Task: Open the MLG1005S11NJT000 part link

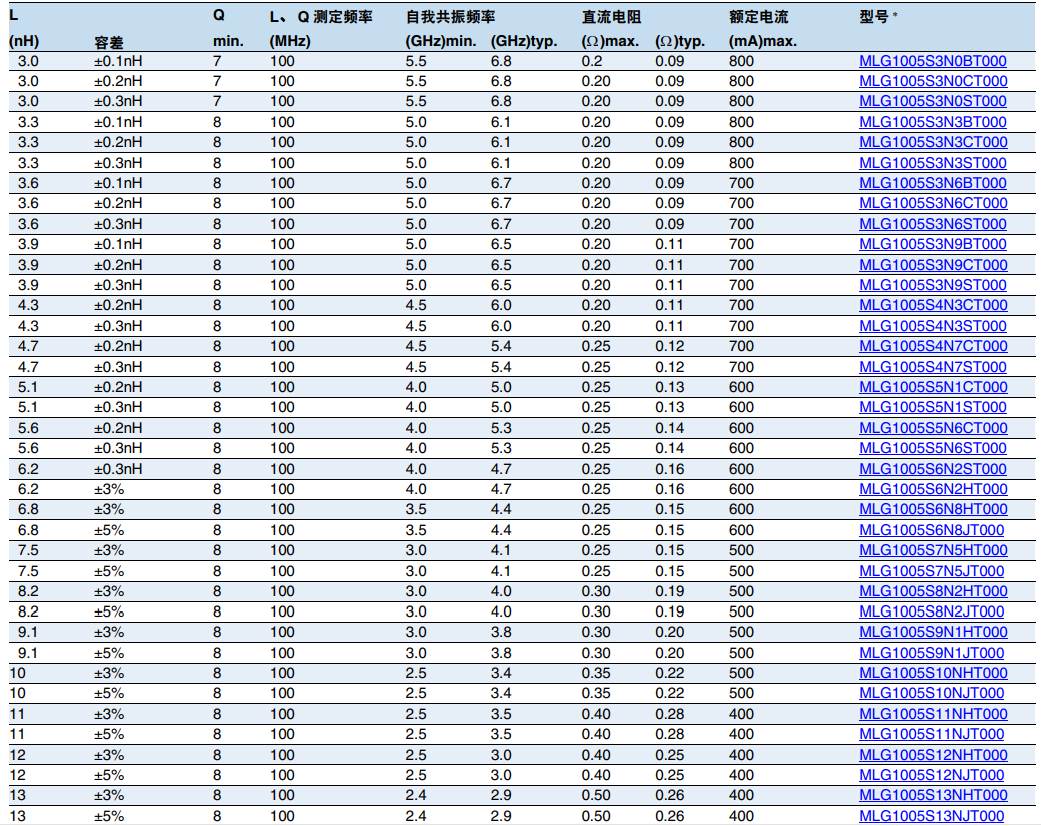Action: 931,734
